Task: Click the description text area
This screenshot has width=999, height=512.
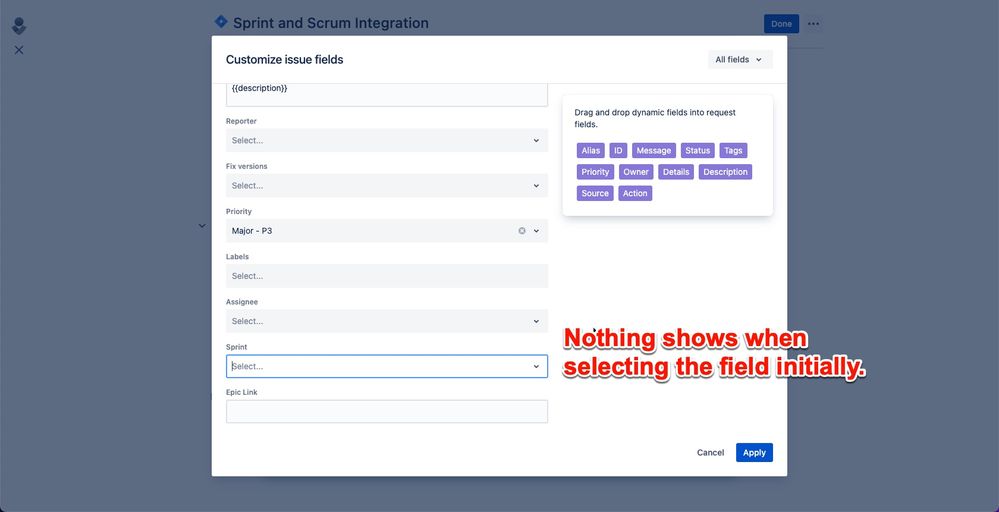Action: tap(387, 94)
